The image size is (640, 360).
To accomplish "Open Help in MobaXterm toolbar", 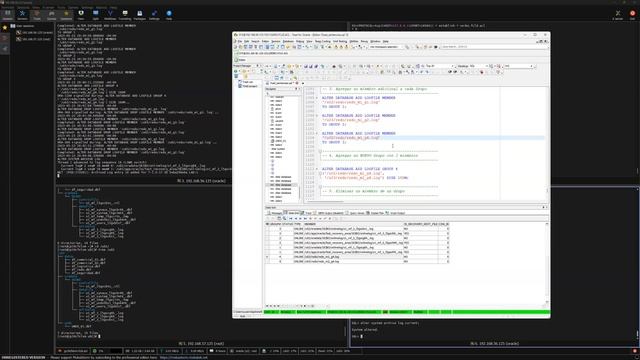I will (x=169, y=15).
